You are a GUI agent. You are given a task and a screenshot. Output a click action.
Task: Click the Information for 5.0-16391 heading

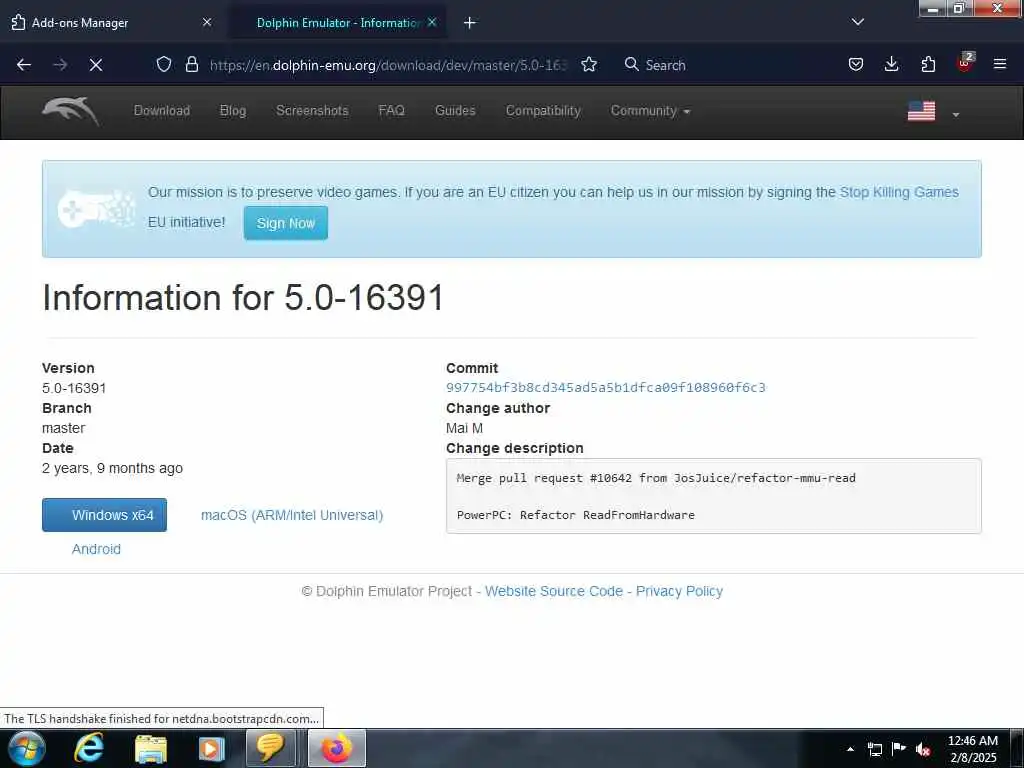pyautogui.click(x=243, y=298)
